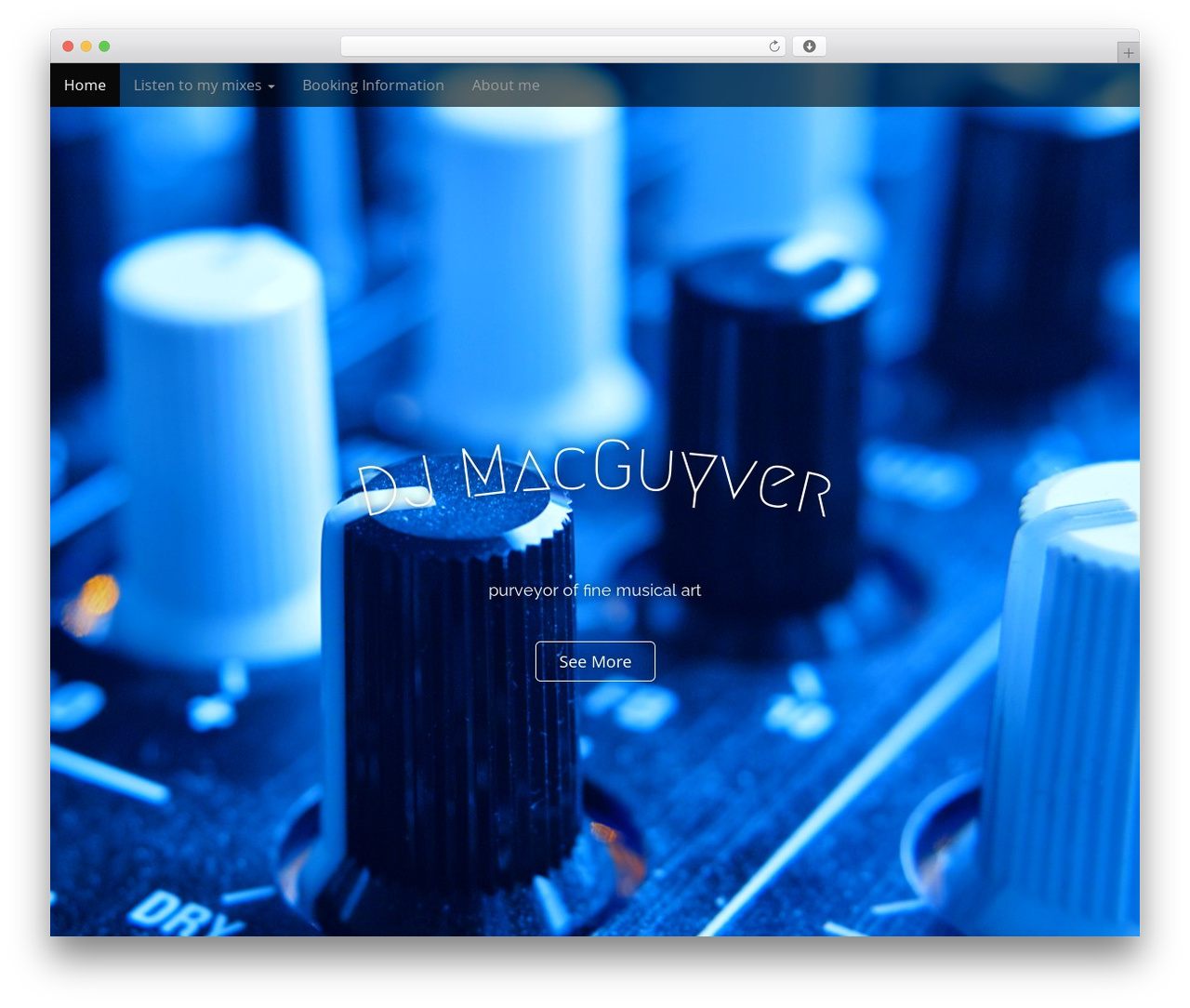
Task: Add a new browser tab
Action: (x=1128, y=53)
